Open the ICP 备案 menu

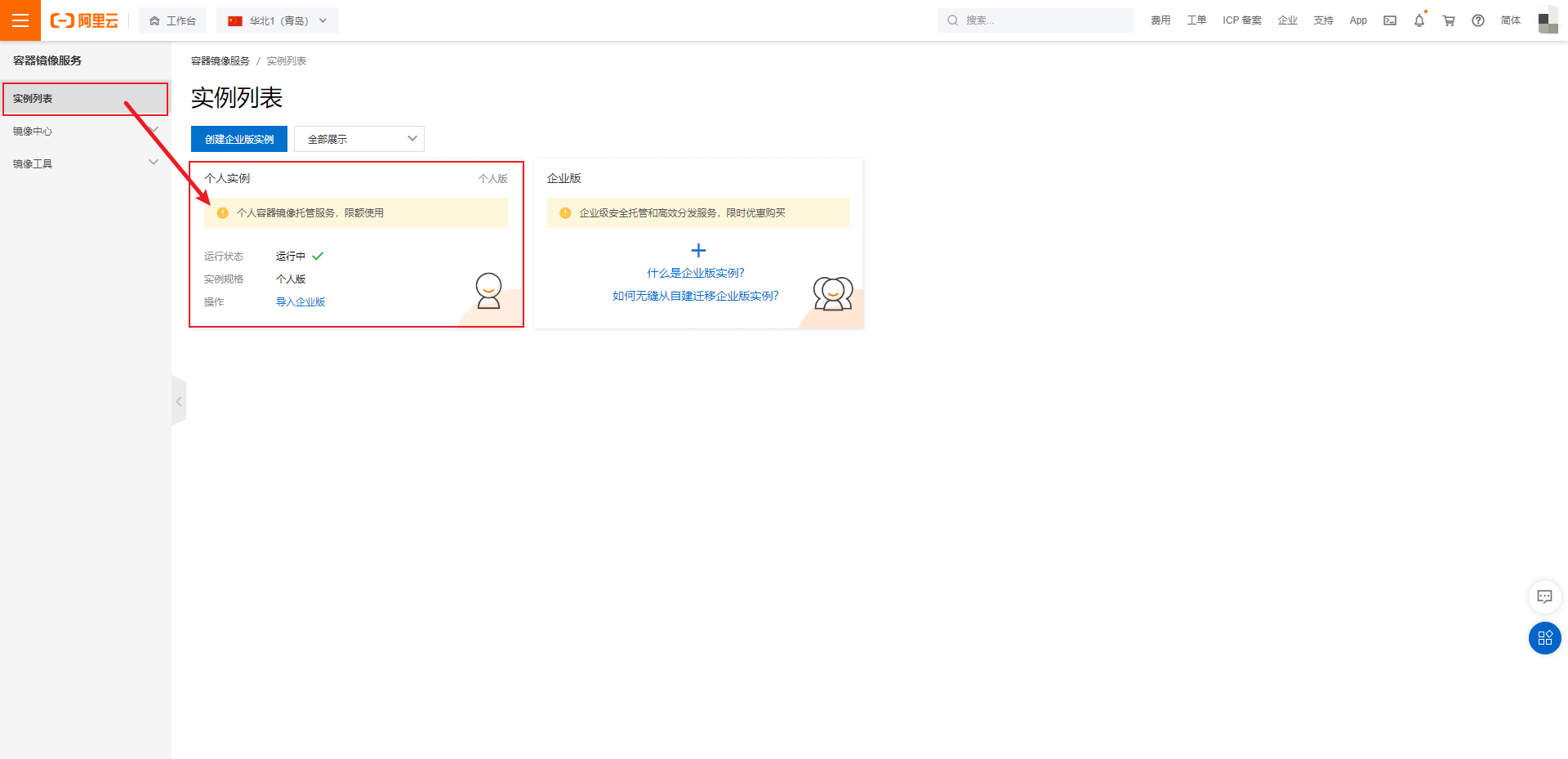1242,20
